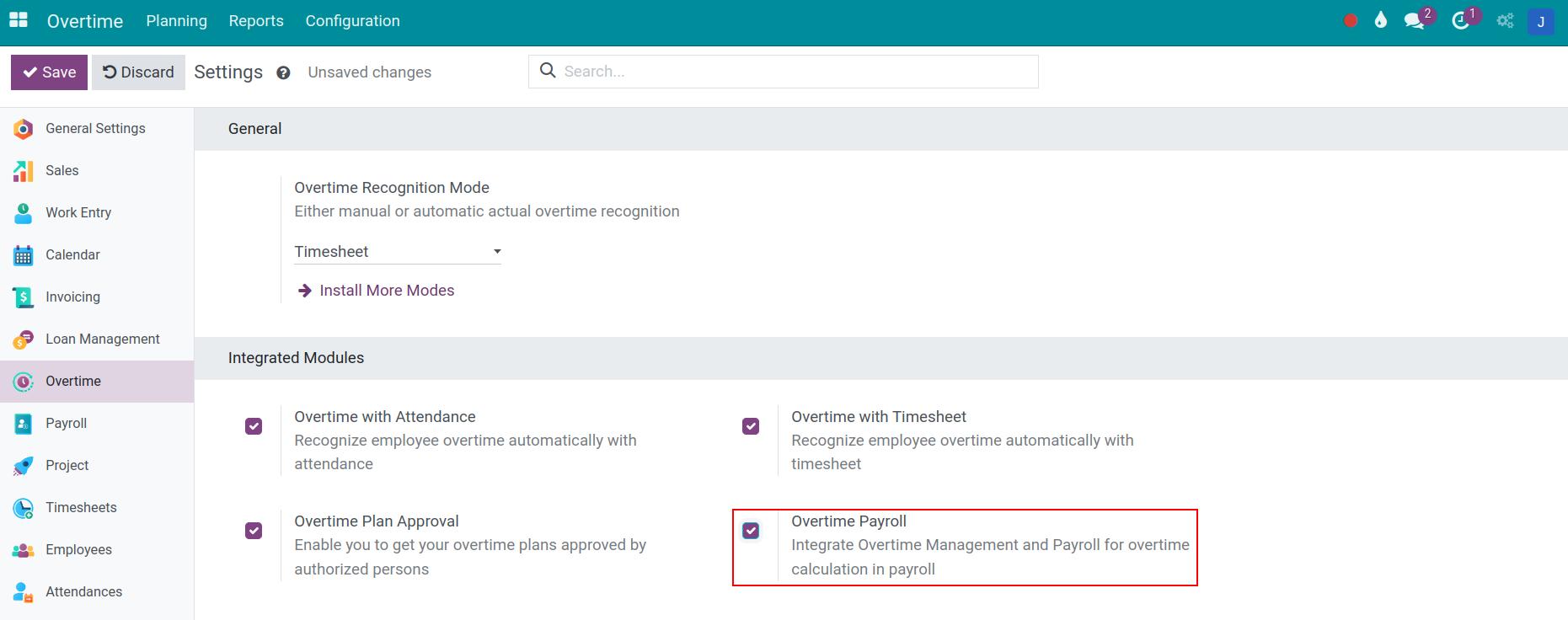Uncheck Overtime with Attendance checkbox
1568x620 pixels.
(x=254, y=426)
